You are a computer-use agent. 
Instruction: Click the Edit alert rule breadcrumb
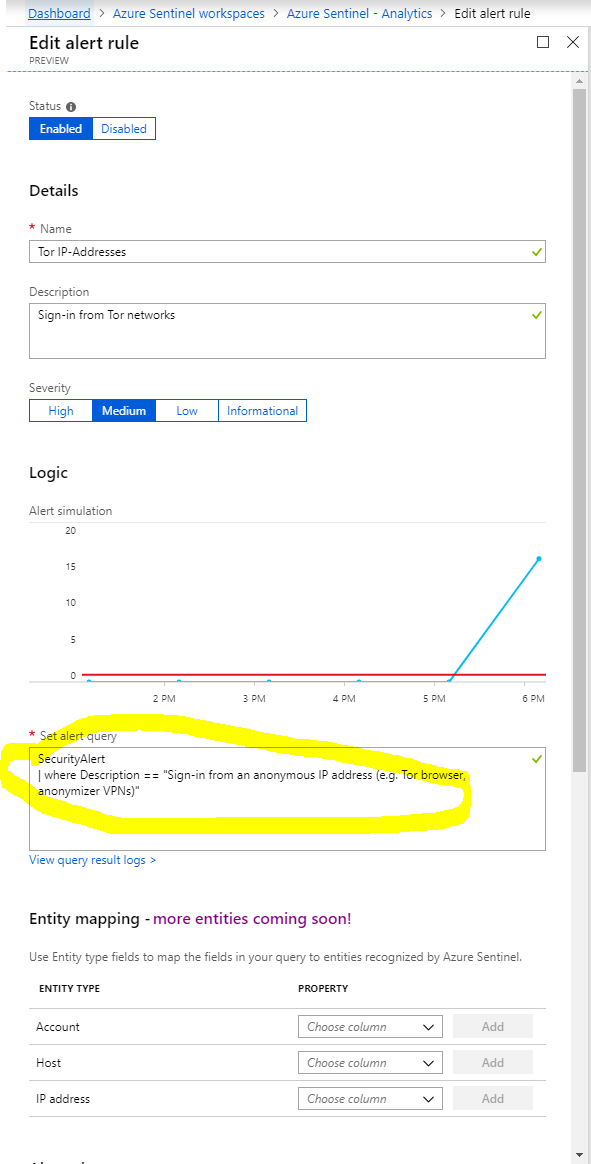pyautogui.click(x=492, y=13)
